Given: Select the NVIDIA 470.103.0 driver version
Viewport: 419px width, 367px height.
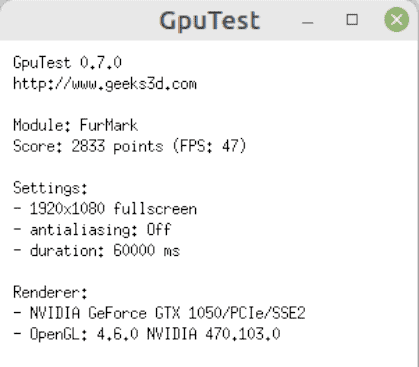Looking at the screenshot, I should pos(214,334).
